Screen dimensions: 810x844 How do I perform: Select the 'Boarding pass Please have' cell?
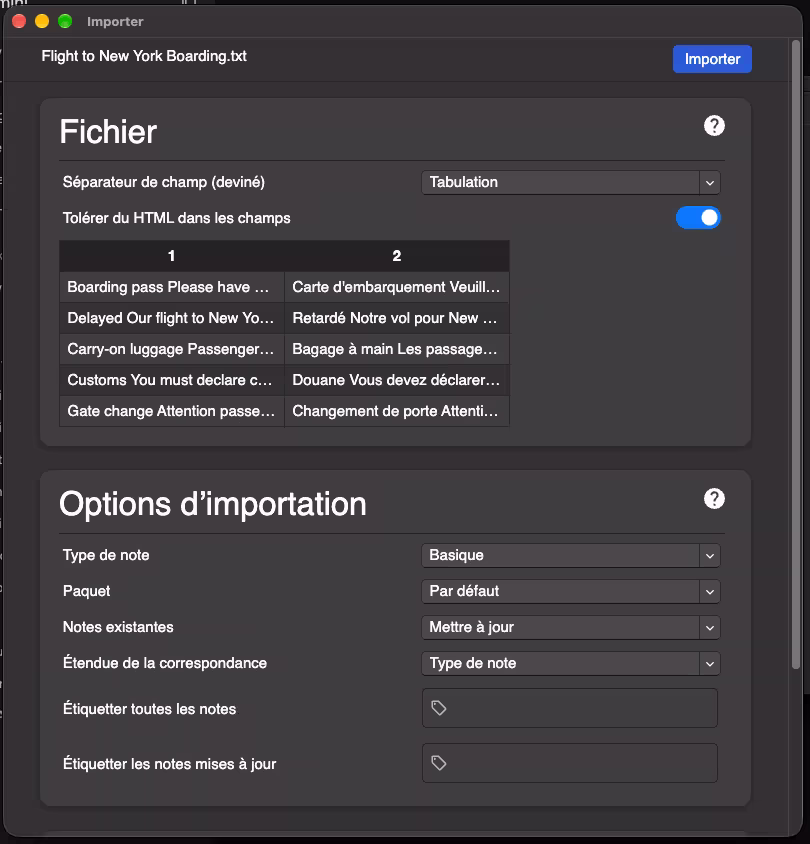pos(172,287)
